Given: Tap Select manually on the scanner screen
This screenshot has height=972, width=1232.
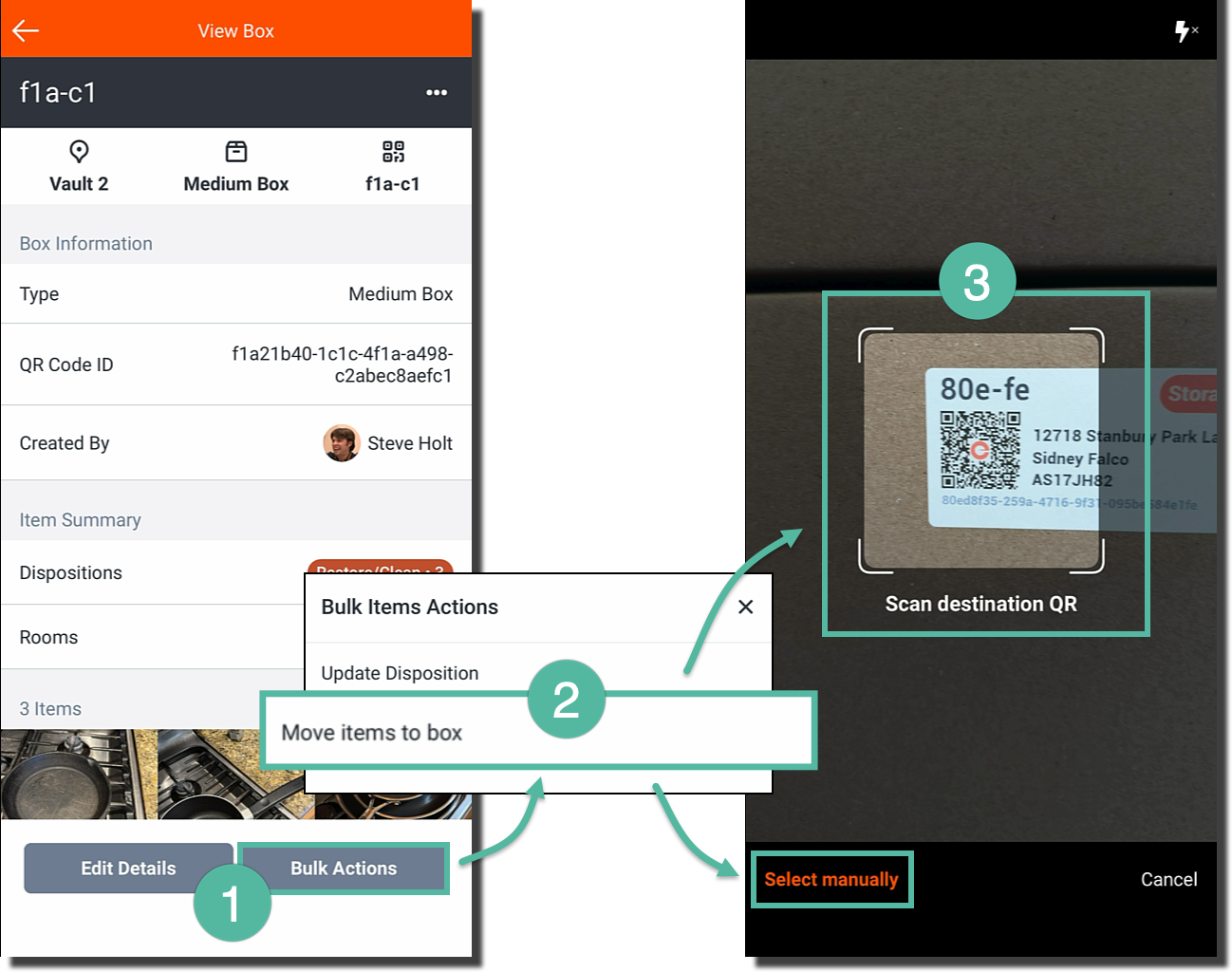Looking at the screenshot, I should pyautogui.click(x=831, y=879).
